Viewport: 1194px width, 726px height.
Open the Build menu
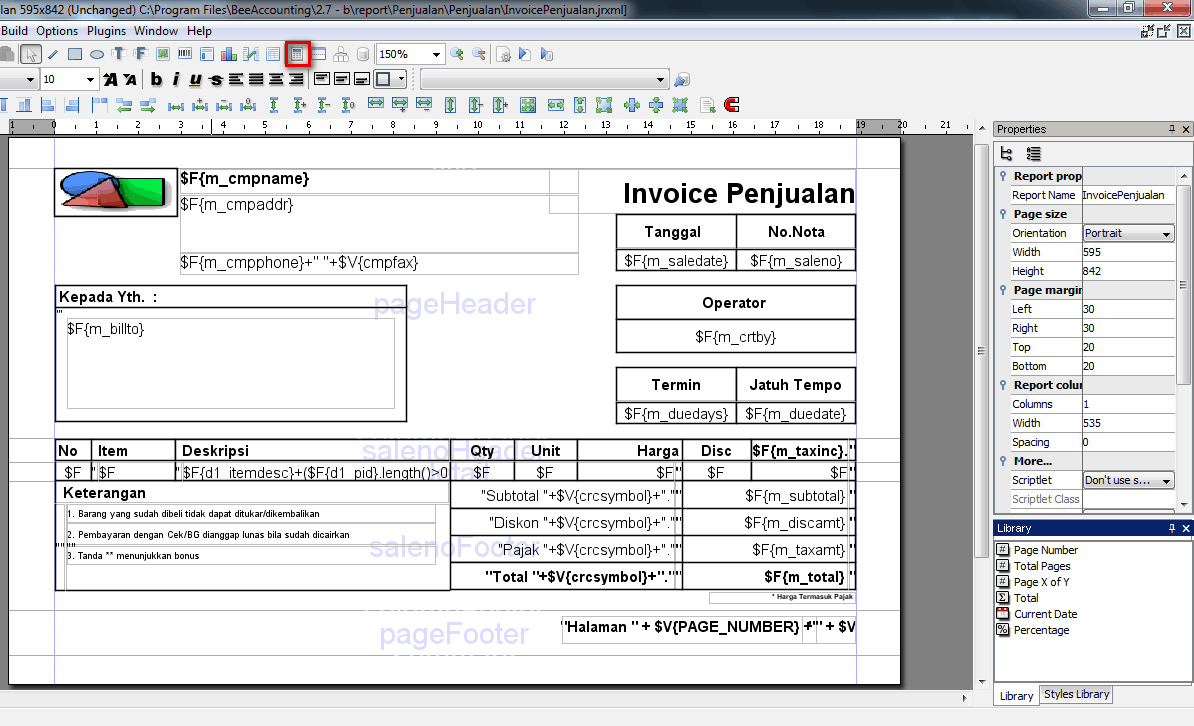click(15, 31)
